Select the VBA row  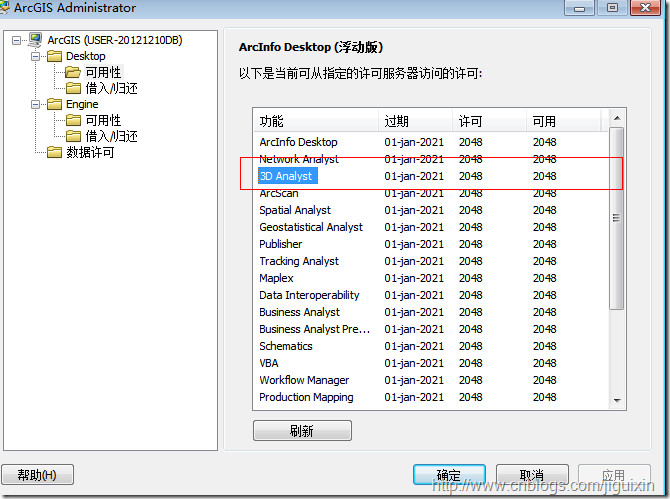[432, 363]
